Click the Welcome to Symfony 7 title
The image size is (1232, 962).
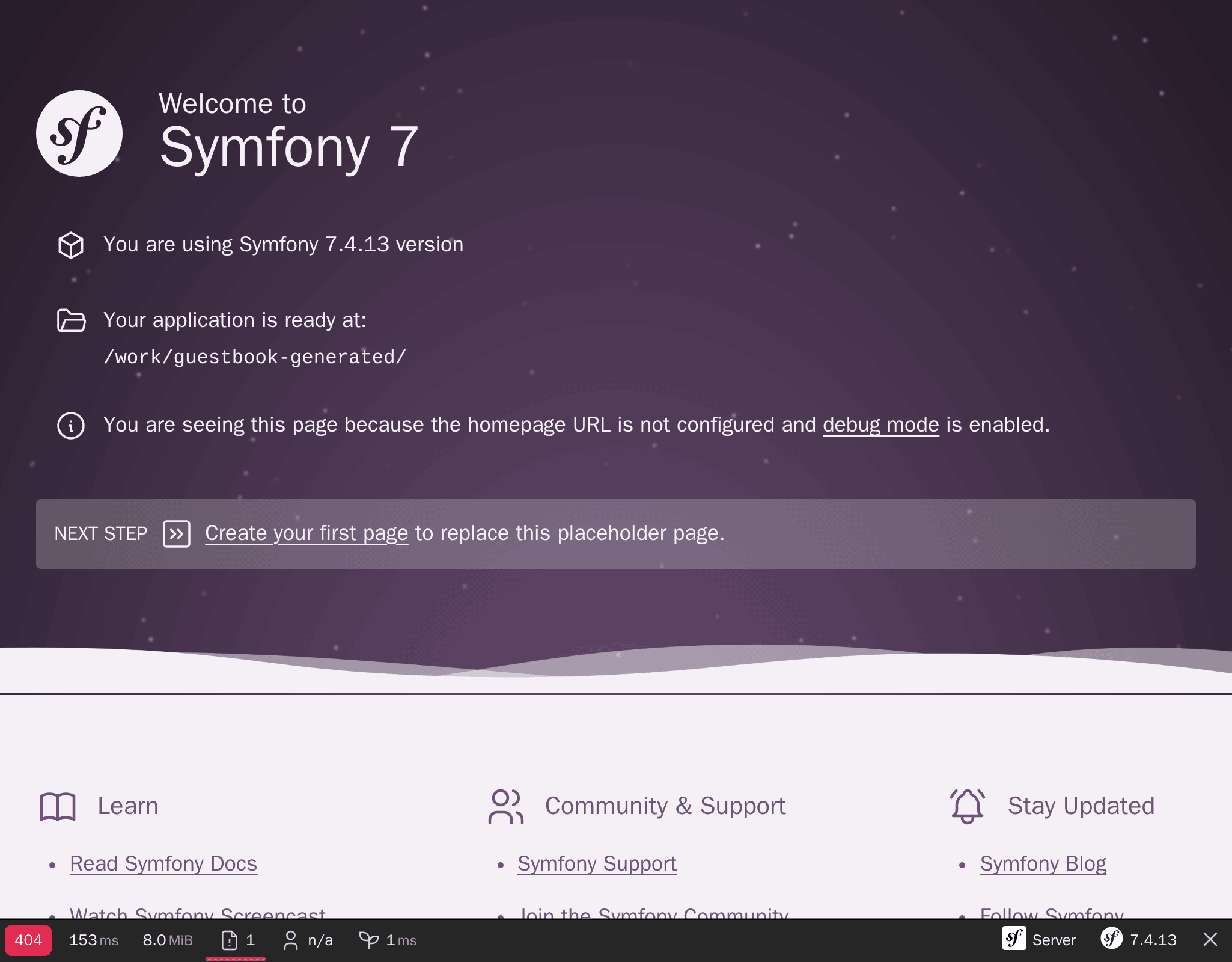coord(288,132)
